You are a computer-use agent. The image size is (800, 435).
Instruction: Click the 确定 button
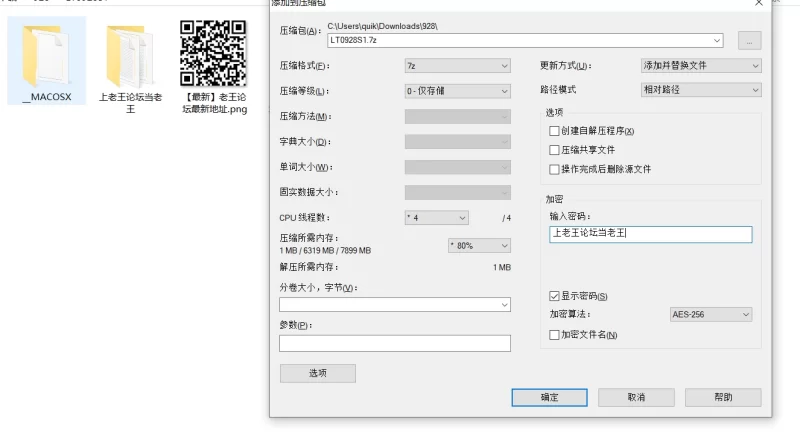point(549,397)
